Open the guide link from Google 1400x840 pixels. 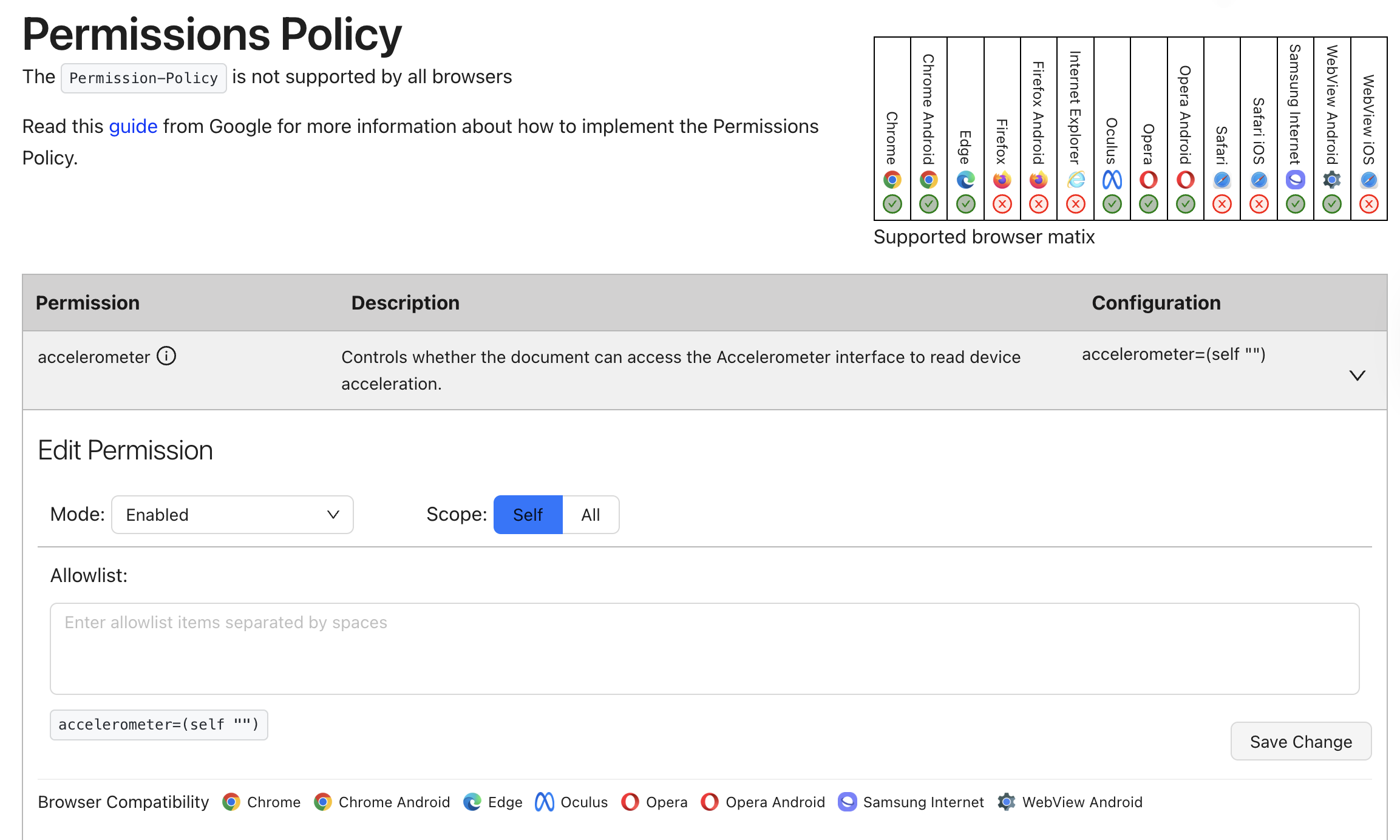click(133, 126)
